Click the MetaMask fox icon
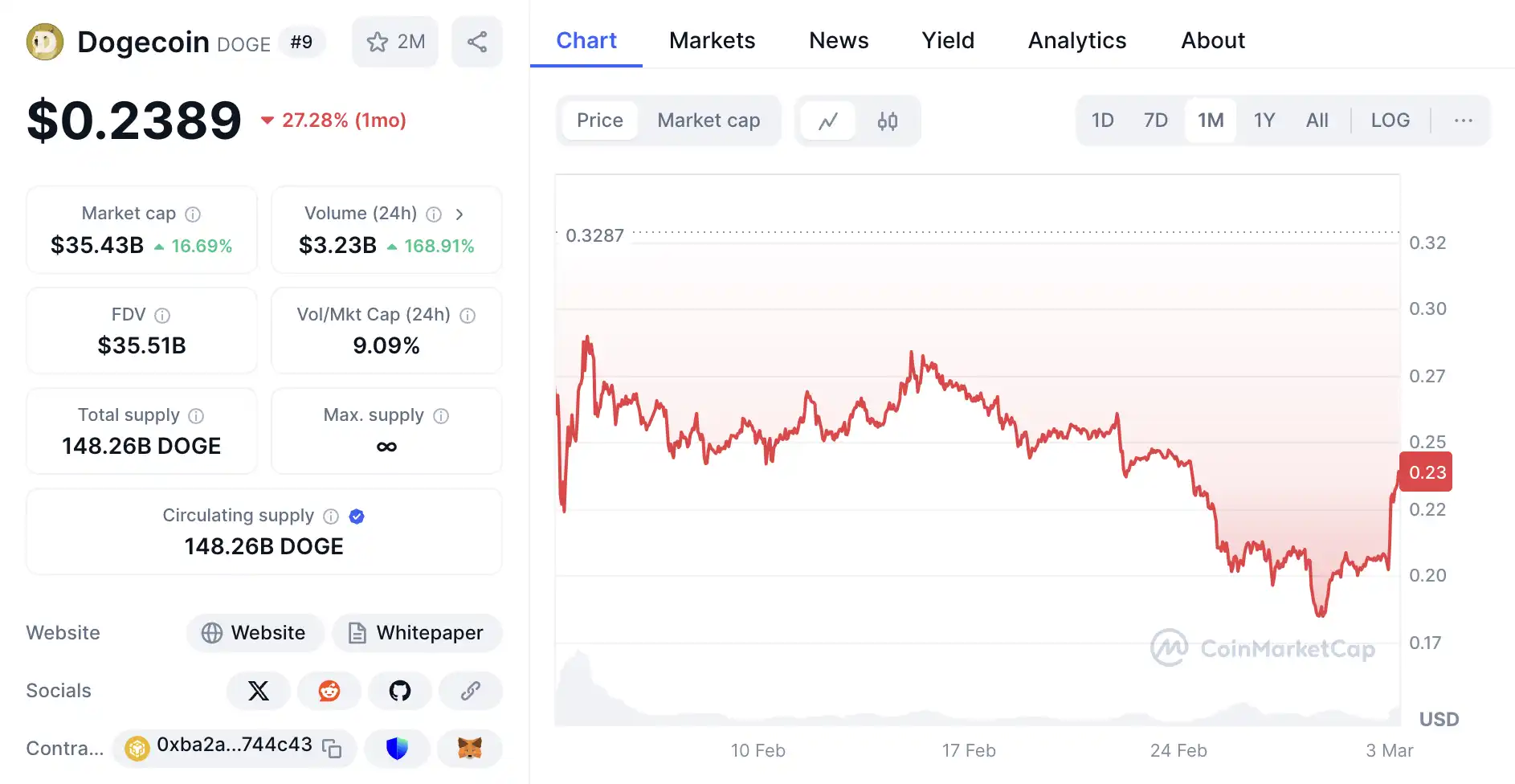This screenshot has height=784, width=1515. point(470,749)
